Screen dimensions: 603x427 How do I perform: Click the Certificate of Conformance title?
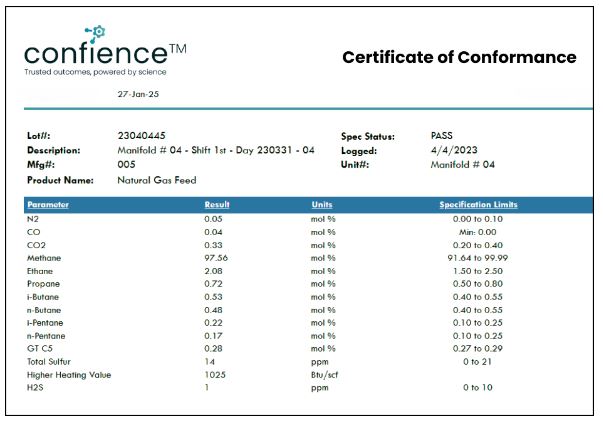click(x=459, y=57)
